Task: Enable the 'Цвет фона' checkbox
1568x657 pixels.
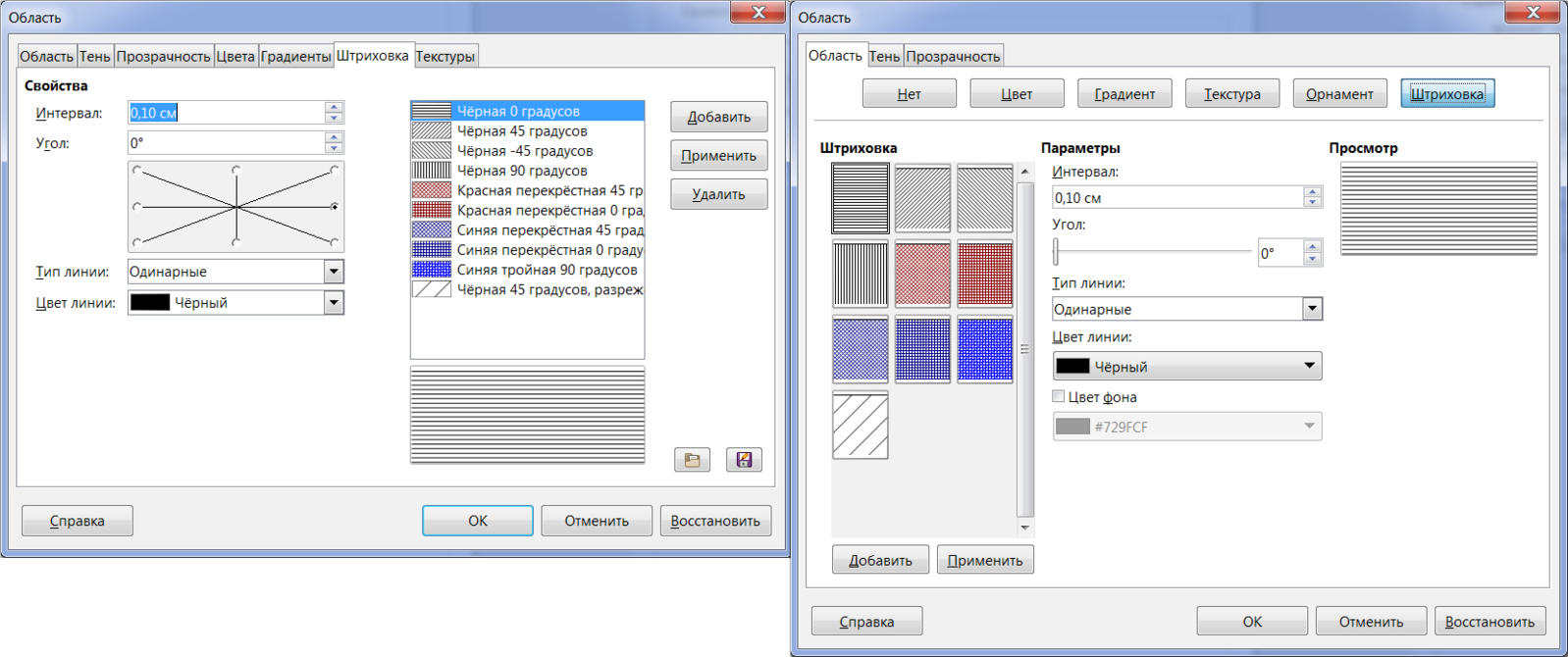Action: [1059, 397]
